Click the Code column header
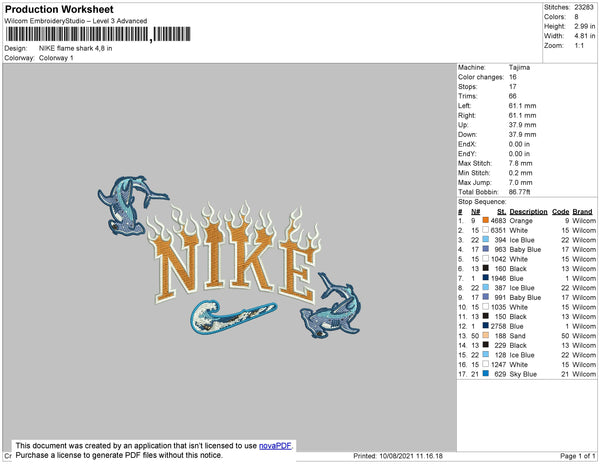Screen dimensions: 600x464 tap(561, 212)
